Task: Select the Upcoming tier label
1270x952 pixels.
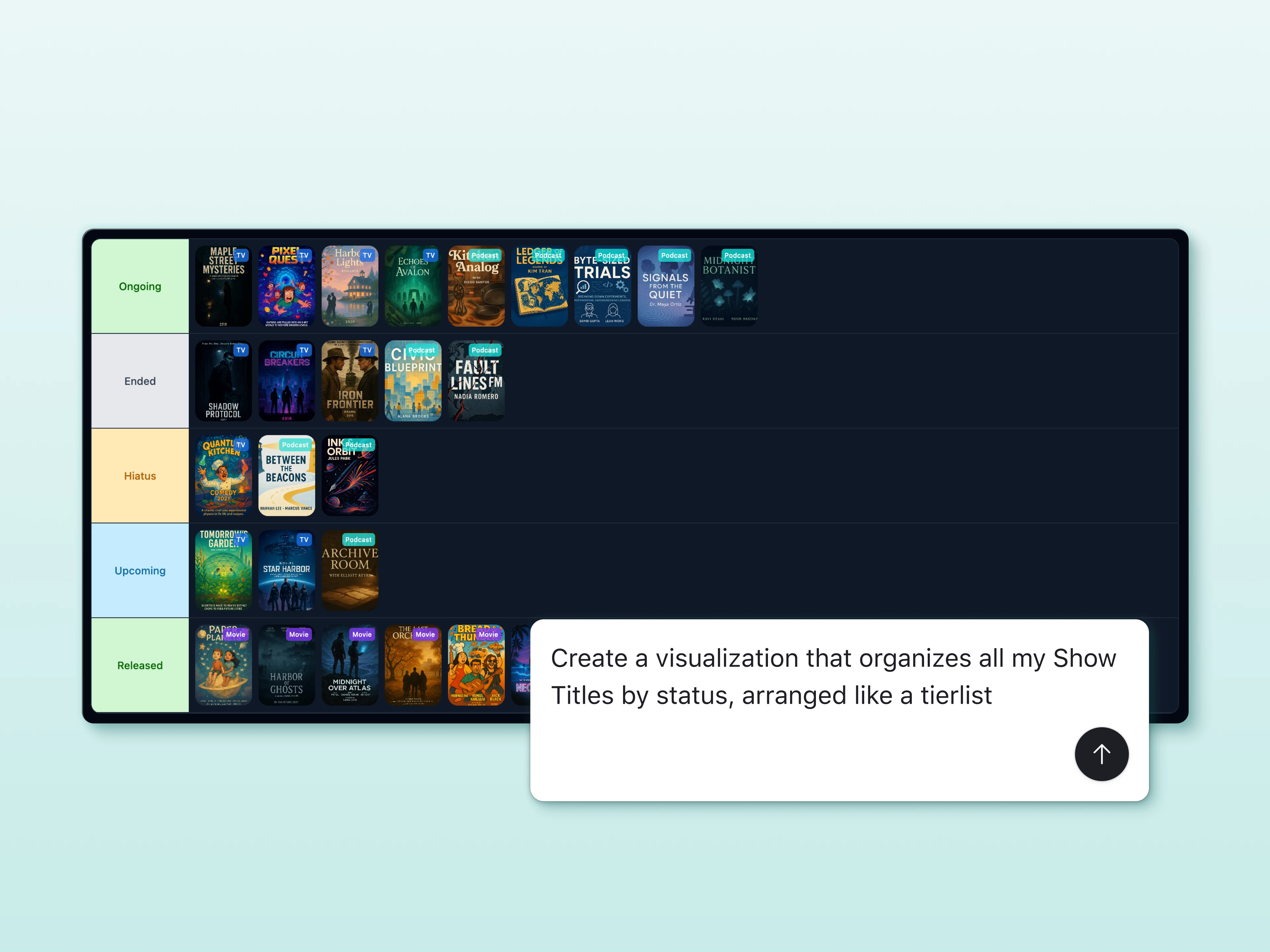Action: (x=140, y=571)
